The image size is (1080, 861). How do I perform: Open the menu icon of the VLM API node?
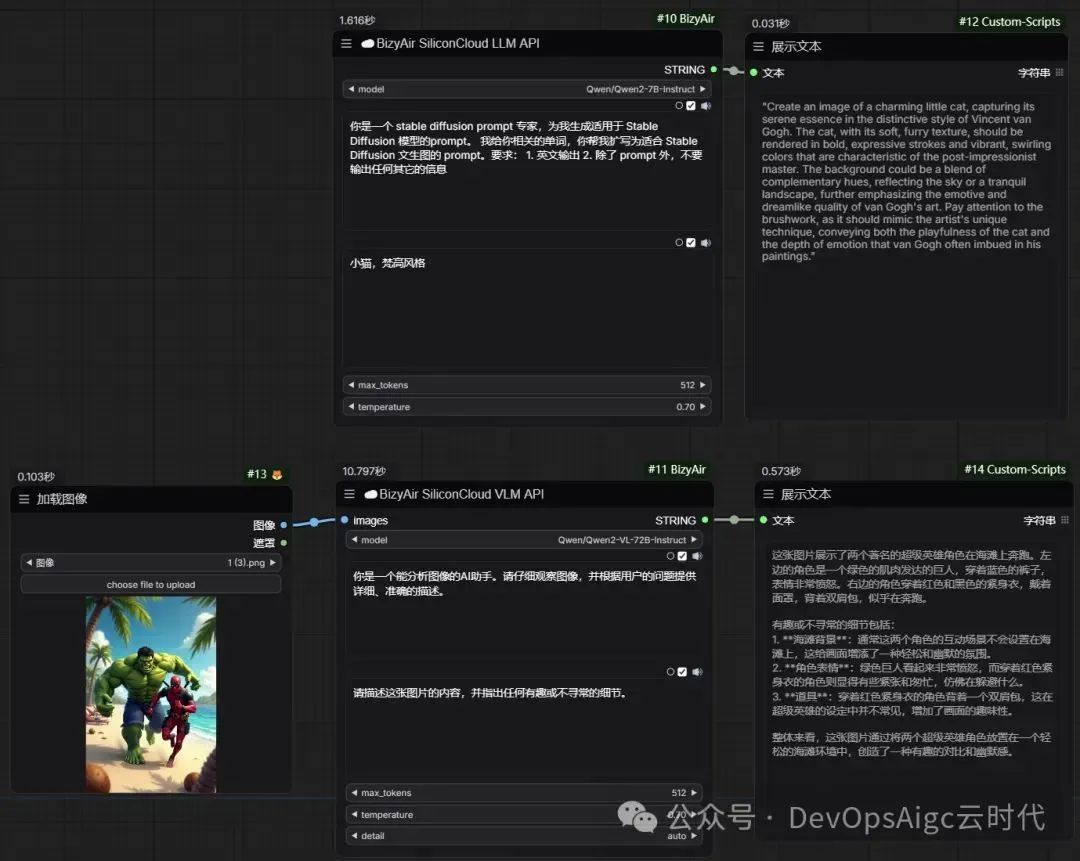(349, 494)
